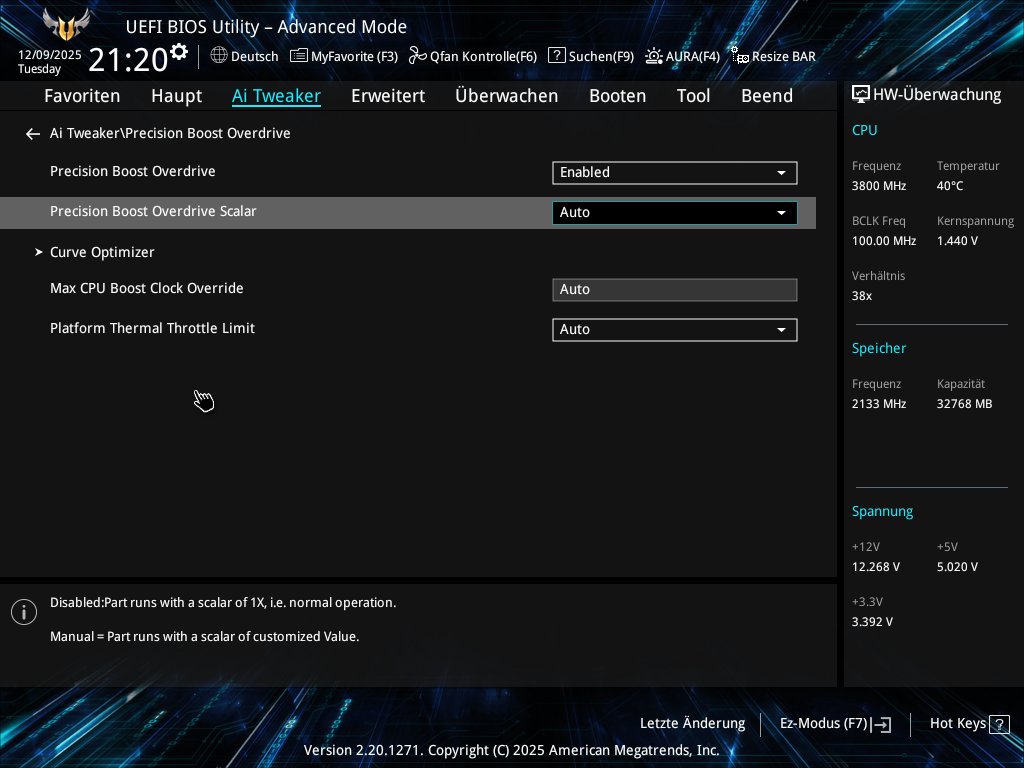The width and height of the screenshot is (1024, 768).
Task: Open AURA (F4) lighting settings
Action: pos(682,56)
